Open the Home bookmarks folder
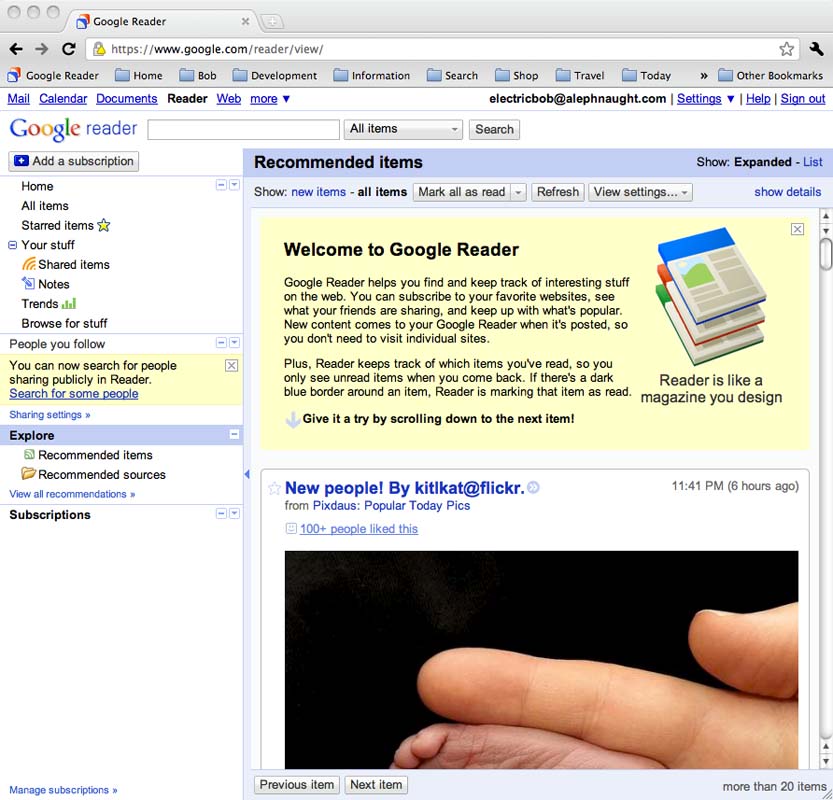The height and width of the screenshot is (800, 833). tap(139, 75)
